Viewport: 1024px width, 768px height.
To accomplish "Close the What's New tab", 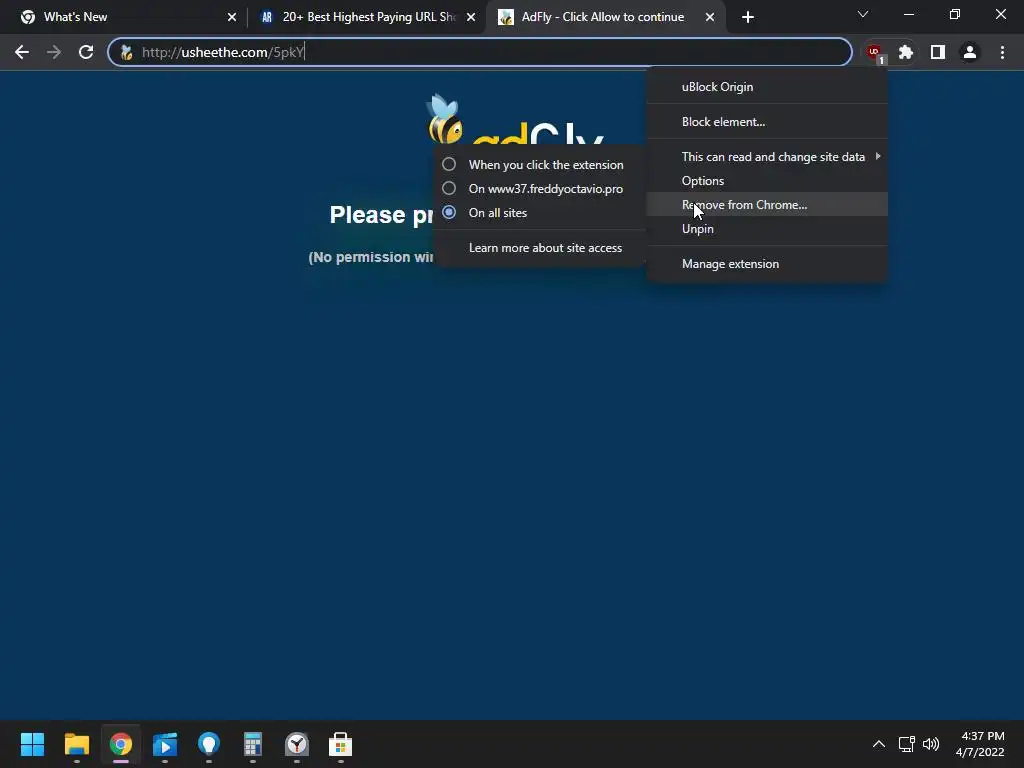I will pyautogui.click(x=232, y=17).
